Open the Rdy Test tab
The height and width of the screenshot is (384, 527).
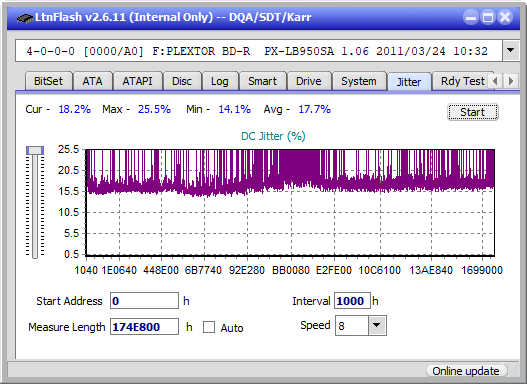(462, 81)
